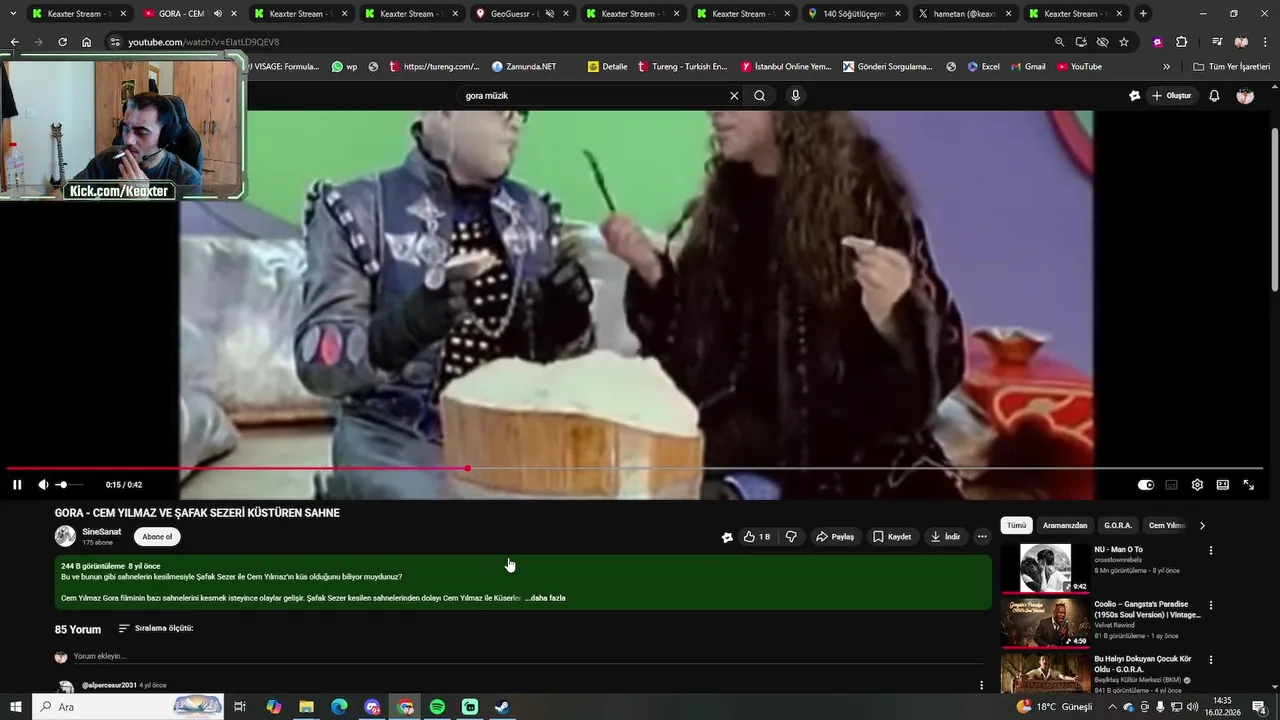1280x720 pixels.
Task: Adjust the video volume slider
Action: (x=68, y=485)
